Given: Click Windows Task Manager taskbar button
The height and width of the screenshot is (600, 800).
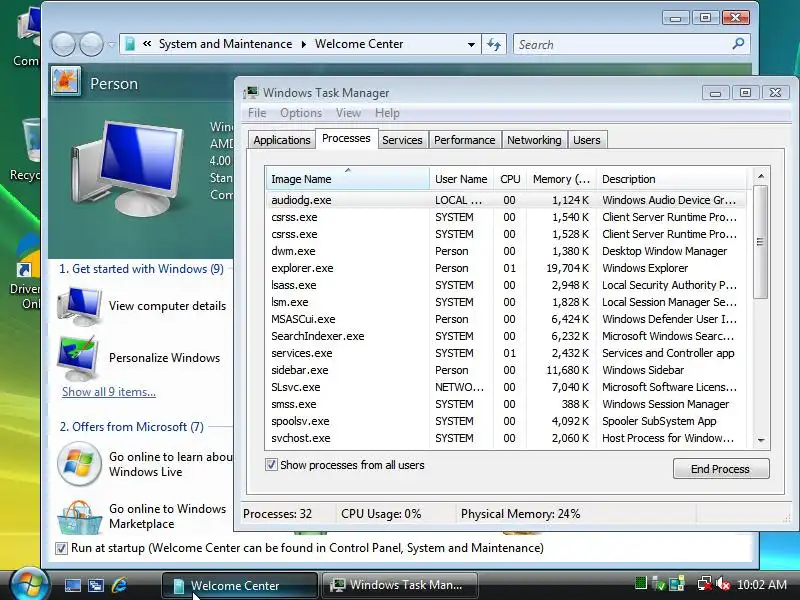Looking at the screenshot, I should tap(399, 585).
